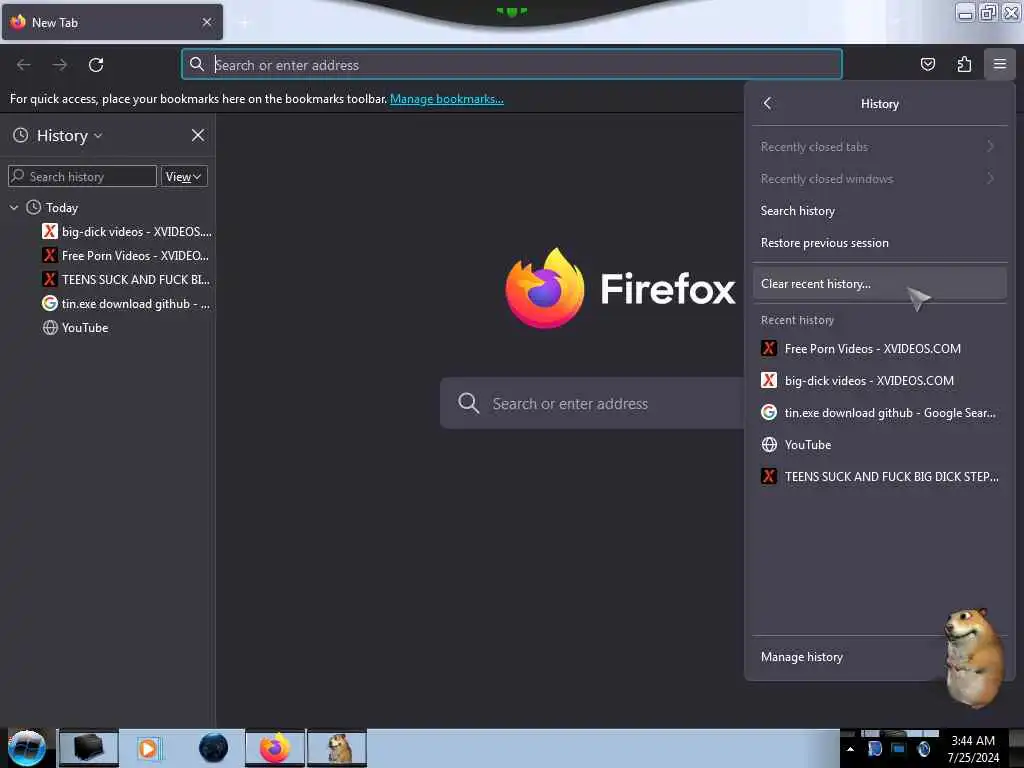1024x768 pixels.
Task: Choose Restore previous session
Action: pos(880,242)
